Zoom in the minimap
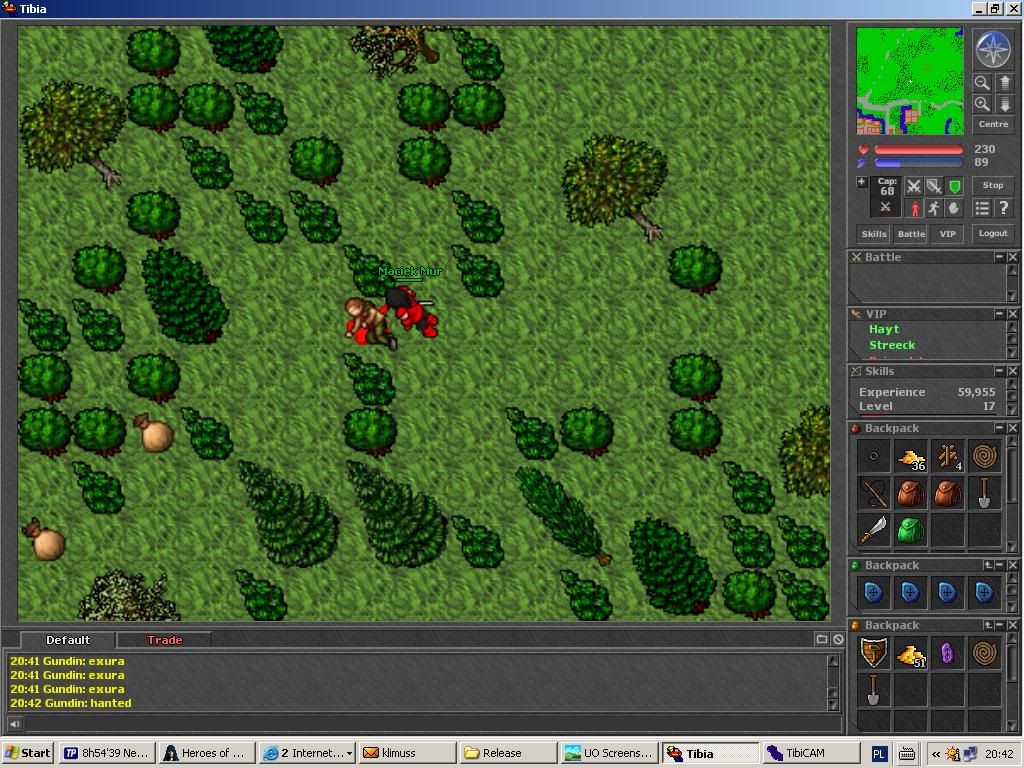The image size is (1024, 768). pyautogui.click(x=982, y=104)
